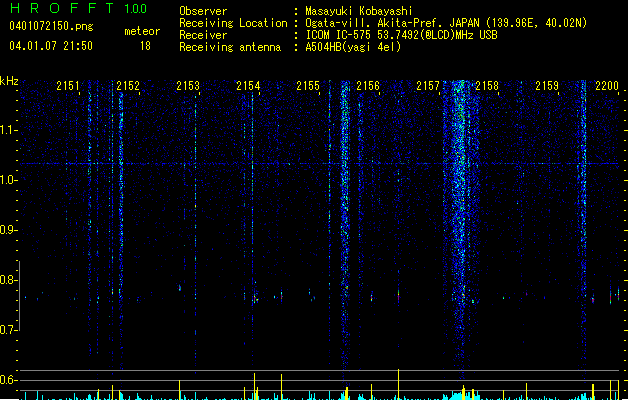629x400 pixels.
Task: Click the 2155 time marker
Action: click(x=308, y=86)
